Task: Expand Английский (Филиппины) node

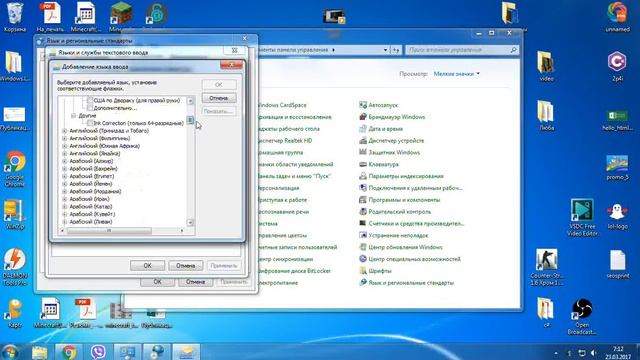Action: (x=64, y=138)
